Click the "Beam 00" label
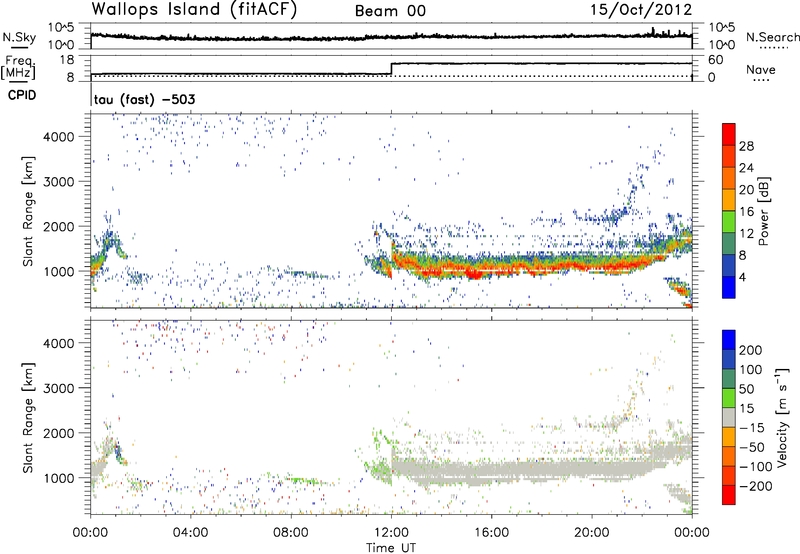The height and width of the screenshot is (554, 800). (x=390, y=11)
